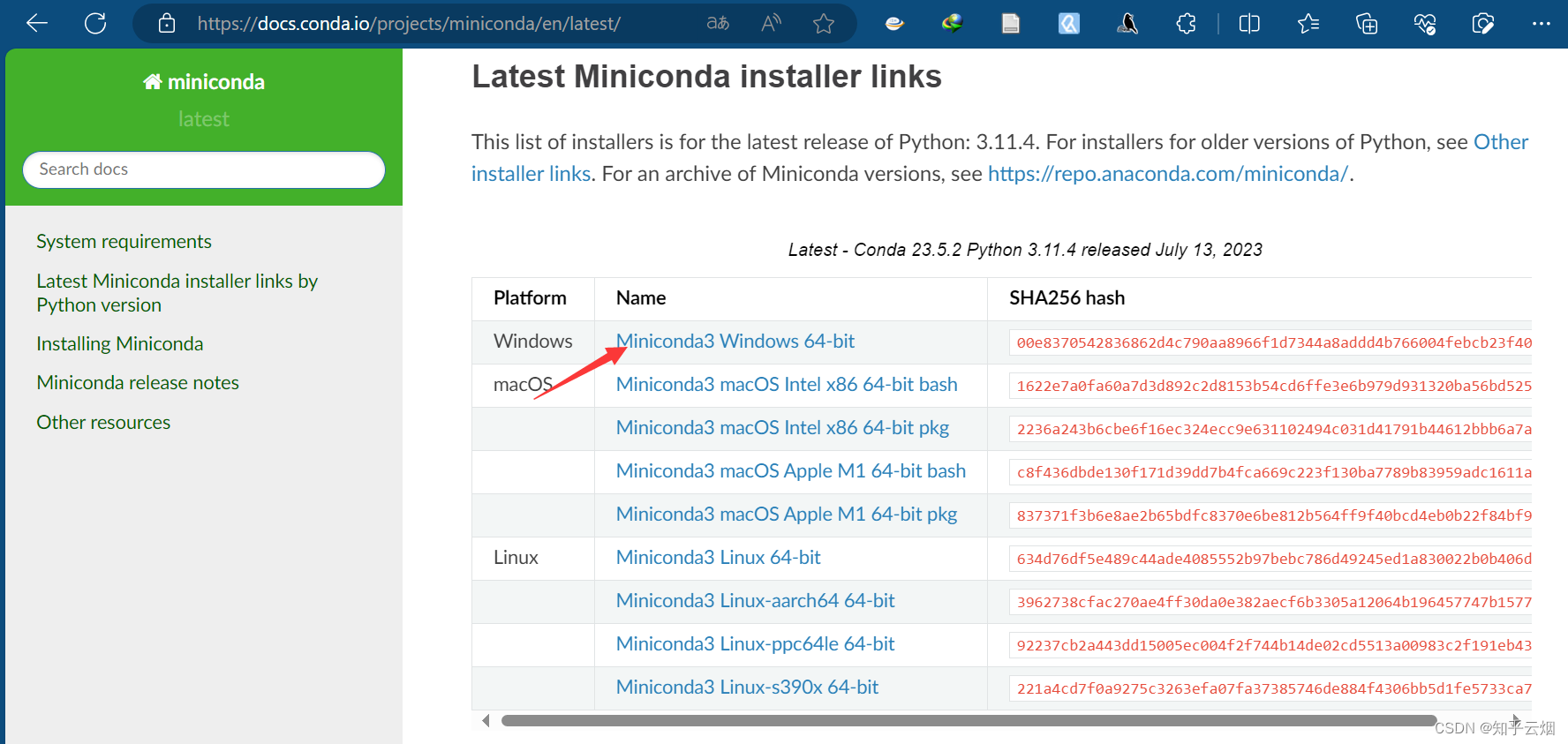
Task: Open Other resources in sidebar
Action: [x=103, y=423]
